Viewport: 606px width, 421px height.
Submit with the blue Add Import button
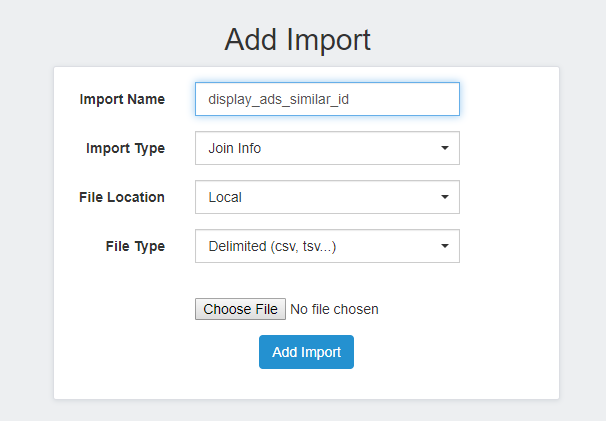pyautogui.click(x=306, y=352)
